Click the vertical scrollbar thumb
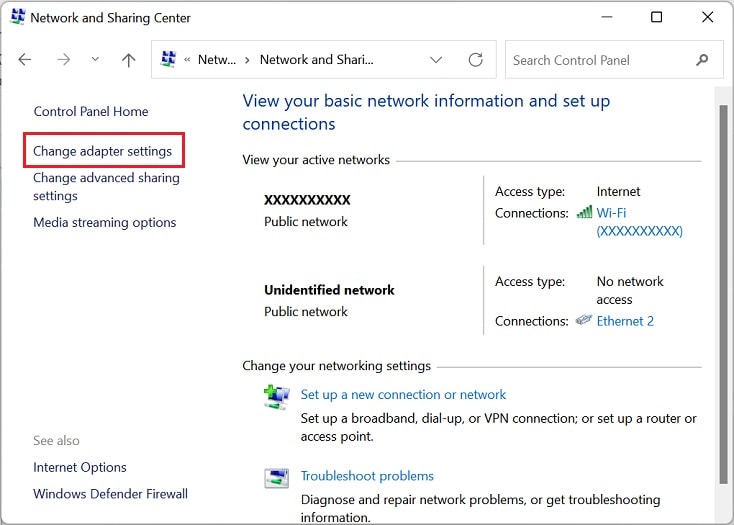 pyautogui.click(x=723, y=294)
